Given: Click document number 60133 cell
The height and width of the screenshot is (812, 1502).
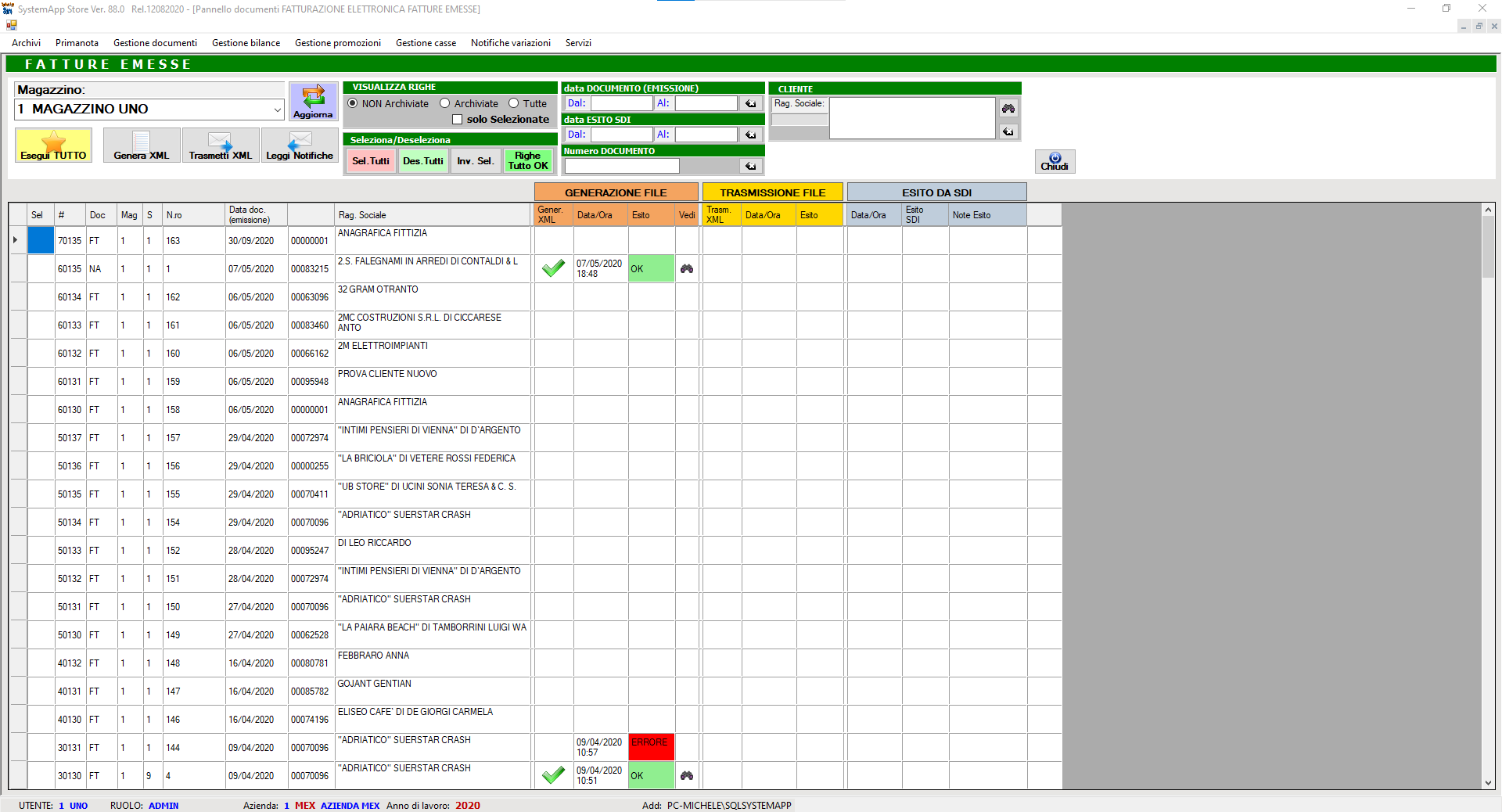Looking at the screenshot, I should pos(70,325).
